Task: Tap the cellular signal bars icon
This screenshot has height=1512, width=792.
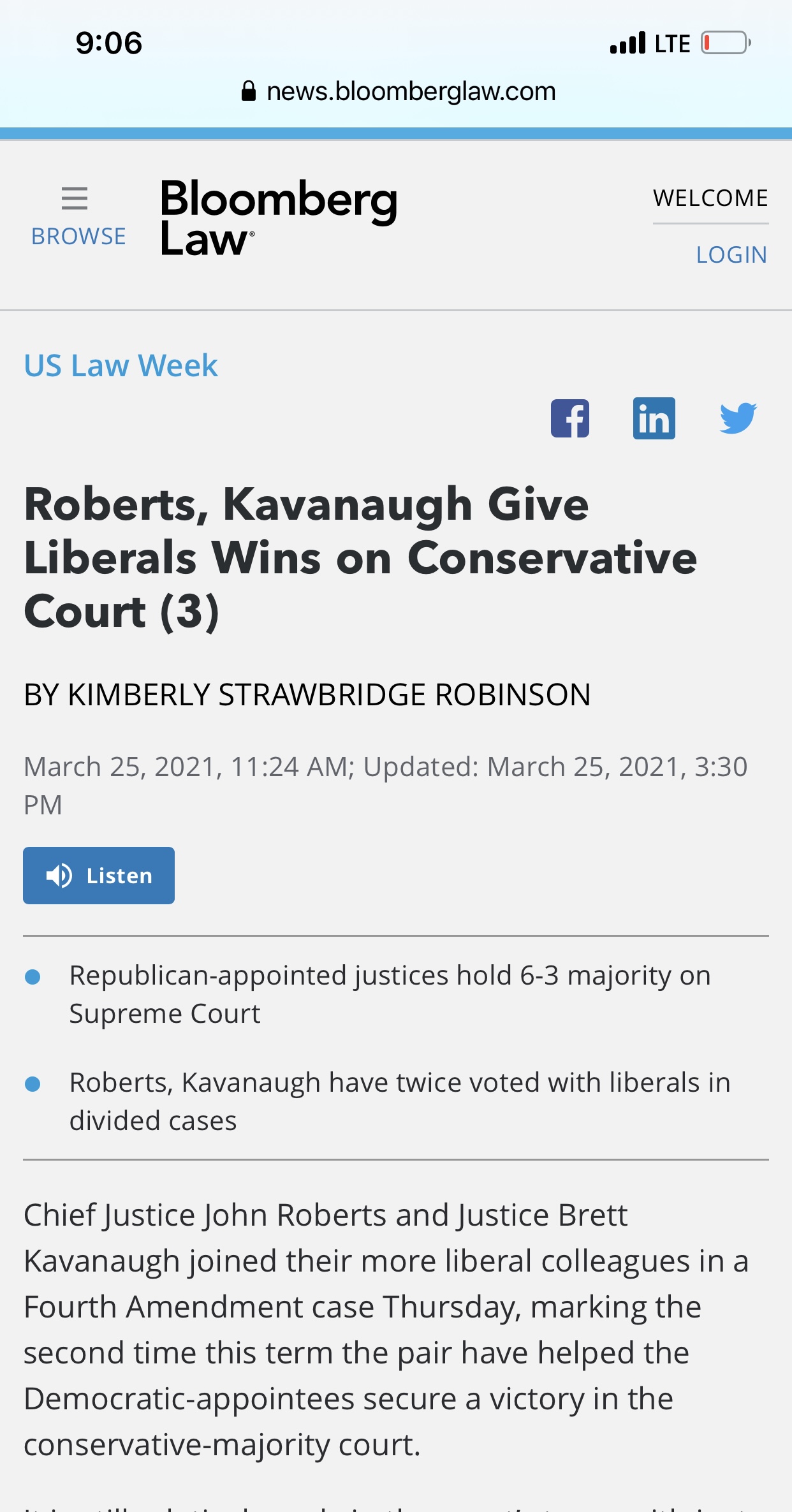Action: [628, 43]
